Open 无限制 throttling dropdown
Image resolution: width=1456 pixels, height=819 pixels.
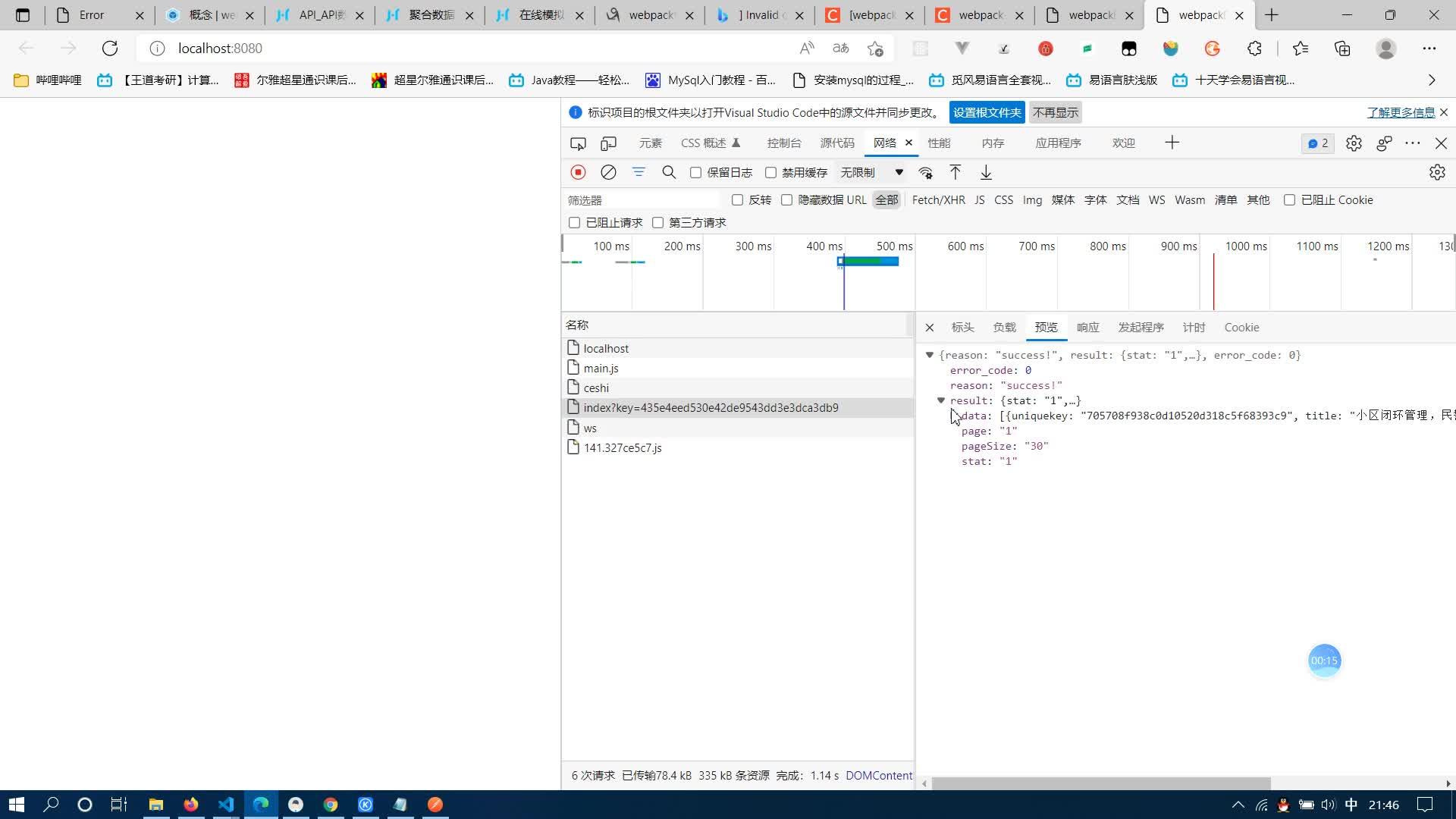871,172
